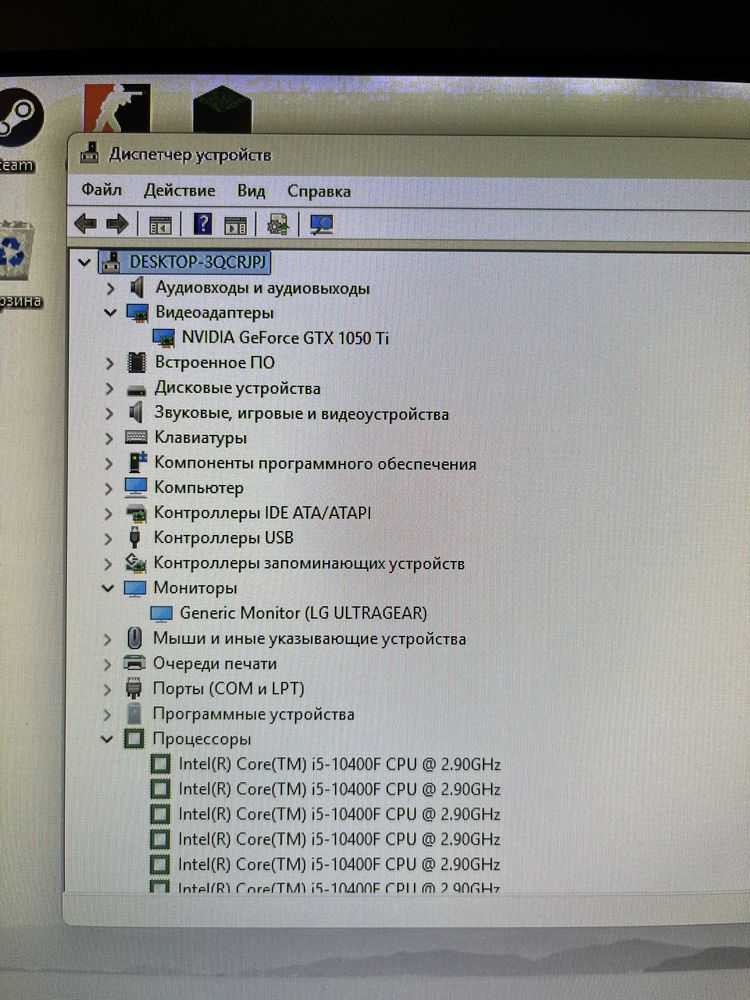Click the Back arrow in the toolbar
The image size is (750, 1000).
(x=85, y=224)
